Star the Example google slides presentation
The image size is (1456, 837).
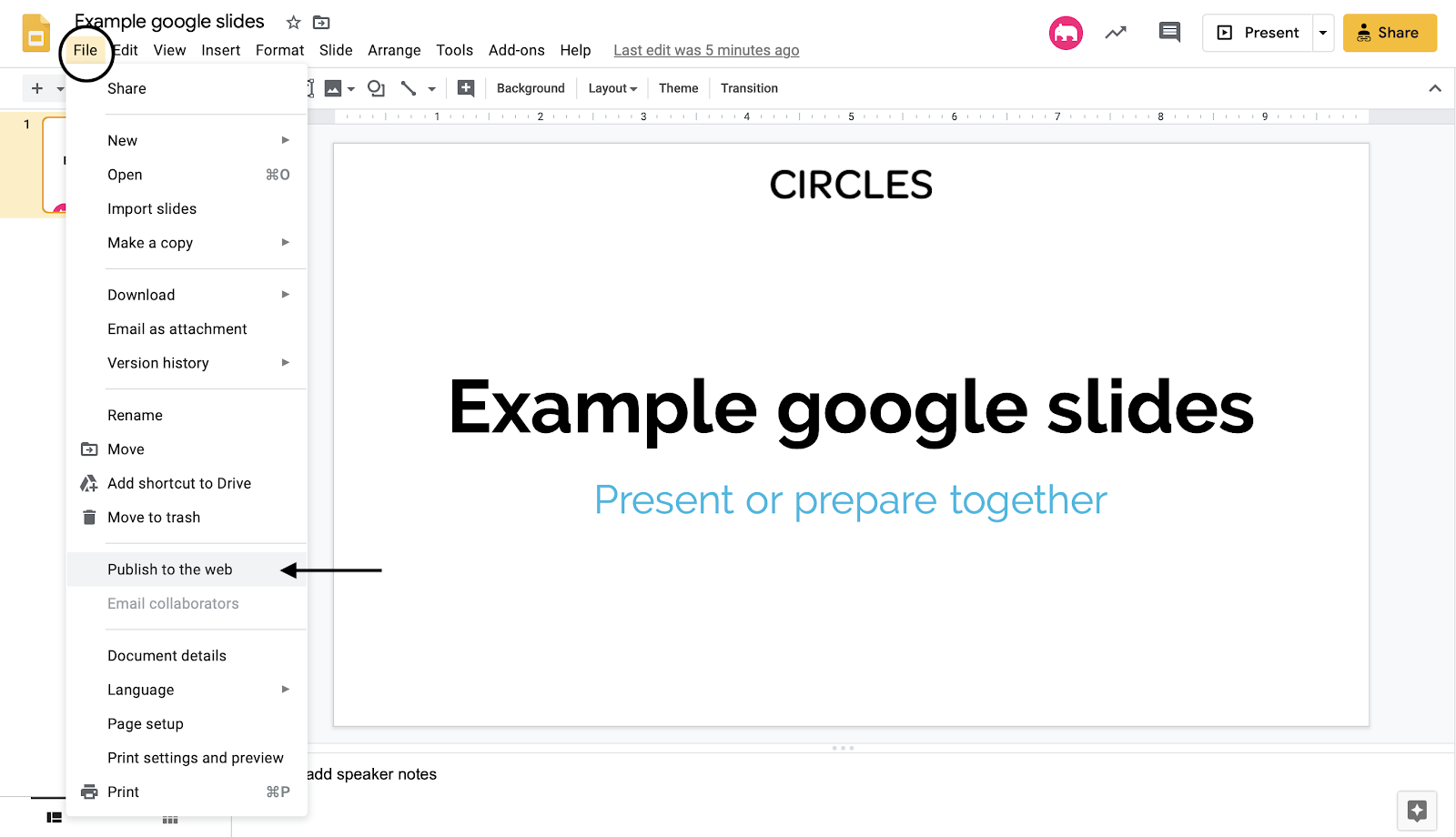click(x=293, y=23)
